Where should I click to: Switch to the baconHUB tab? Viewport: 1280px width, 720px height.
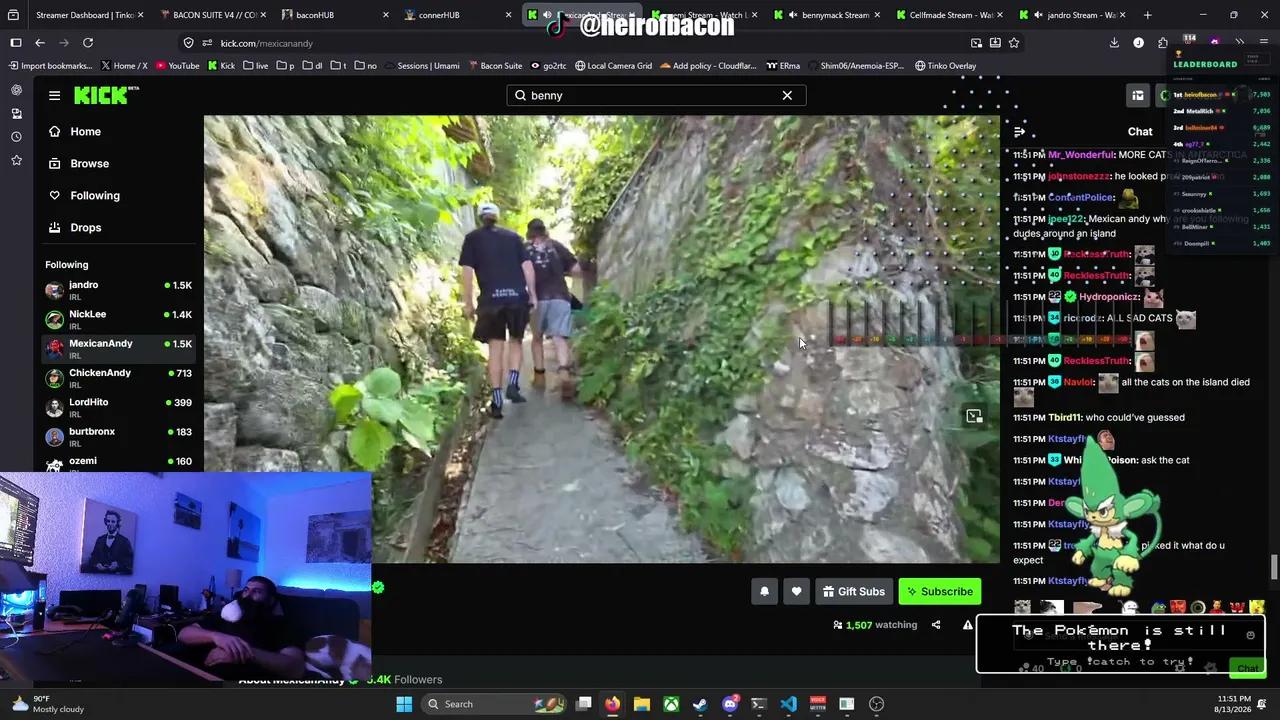pyautogui.click(x=334, y=15)
